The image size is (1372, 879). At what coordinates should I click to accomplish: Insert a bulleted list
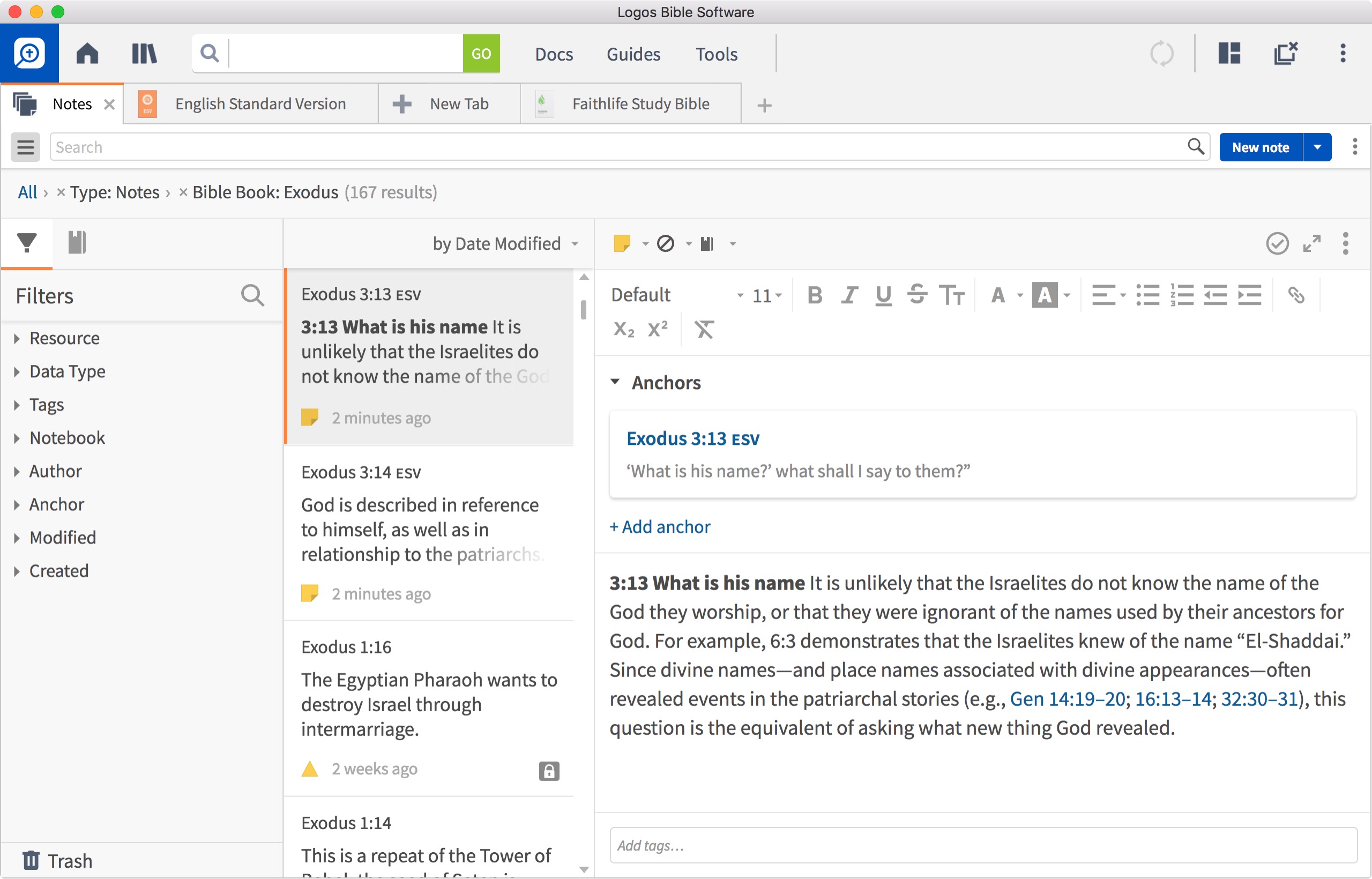(1147, 295)
